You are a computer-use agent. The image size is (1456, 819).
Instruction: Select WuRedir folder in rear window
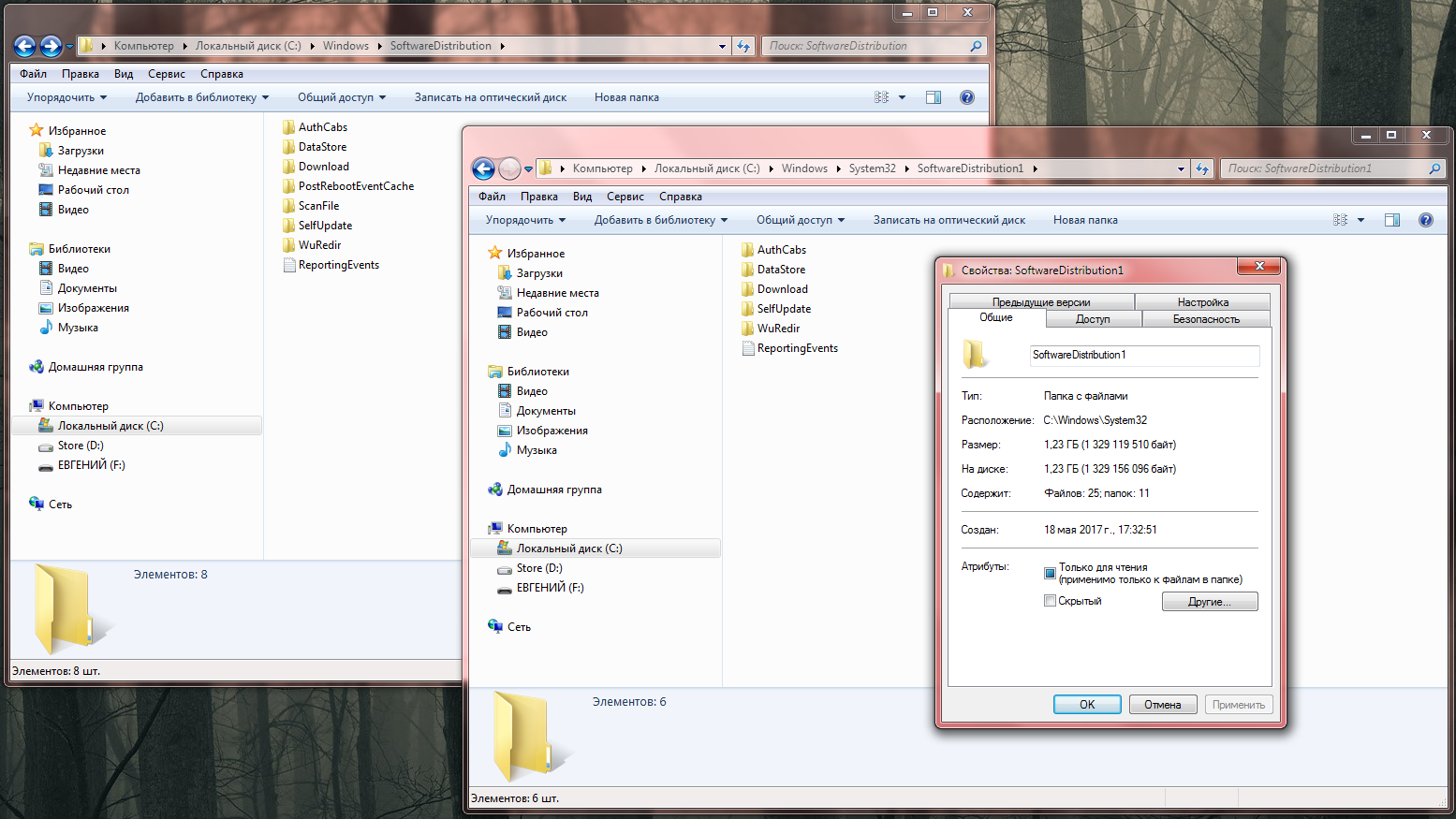point(312,245)
